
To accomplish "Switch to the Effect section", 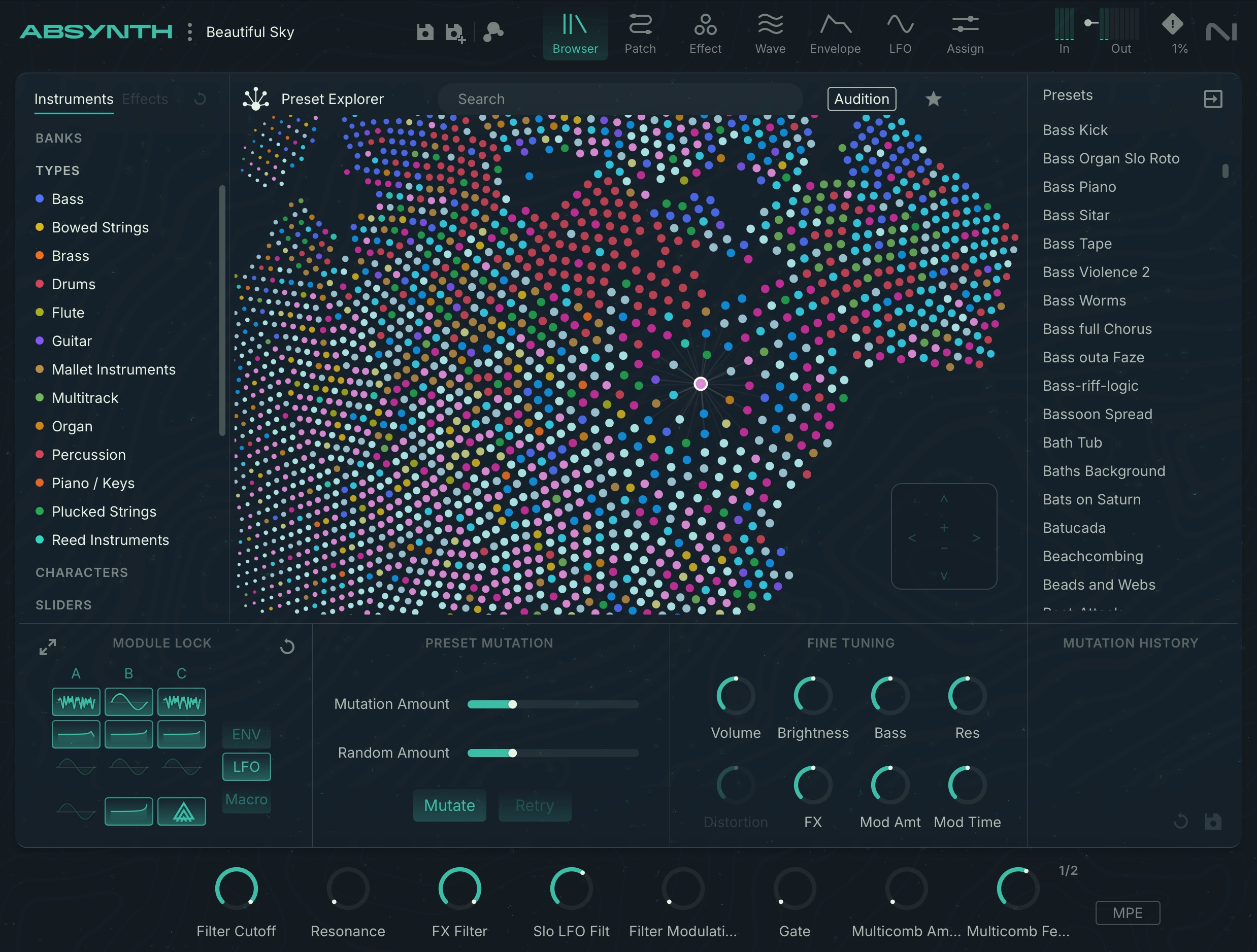I will [x=705, y=33].
